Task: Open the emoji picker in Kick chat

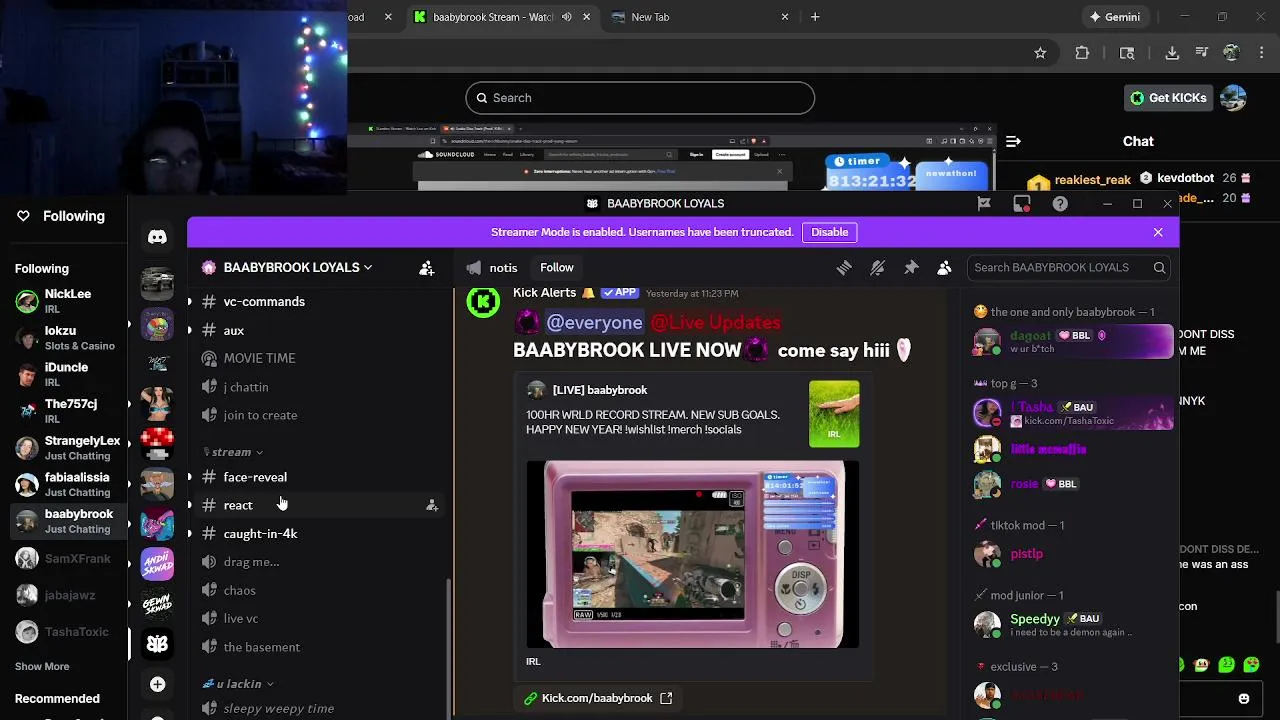Action: [1244, 699]
